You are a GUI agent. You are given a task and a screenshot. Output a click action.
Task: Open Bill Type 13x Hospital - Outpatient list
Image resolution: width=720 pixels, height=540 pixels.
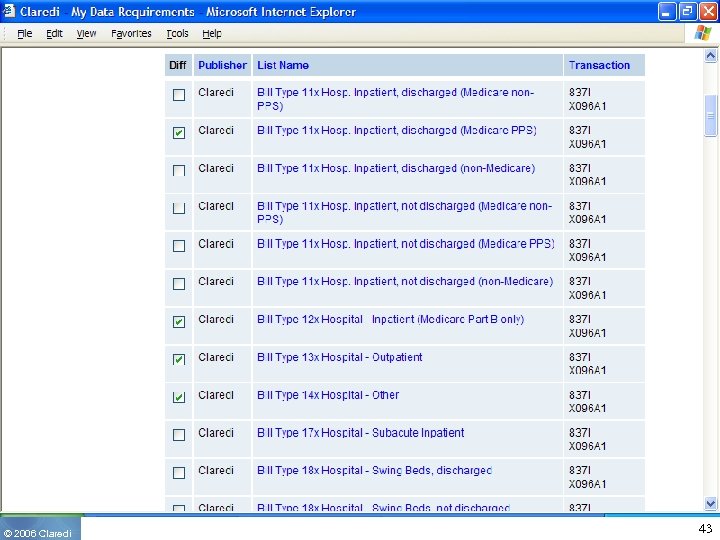(x=340, y=357)
